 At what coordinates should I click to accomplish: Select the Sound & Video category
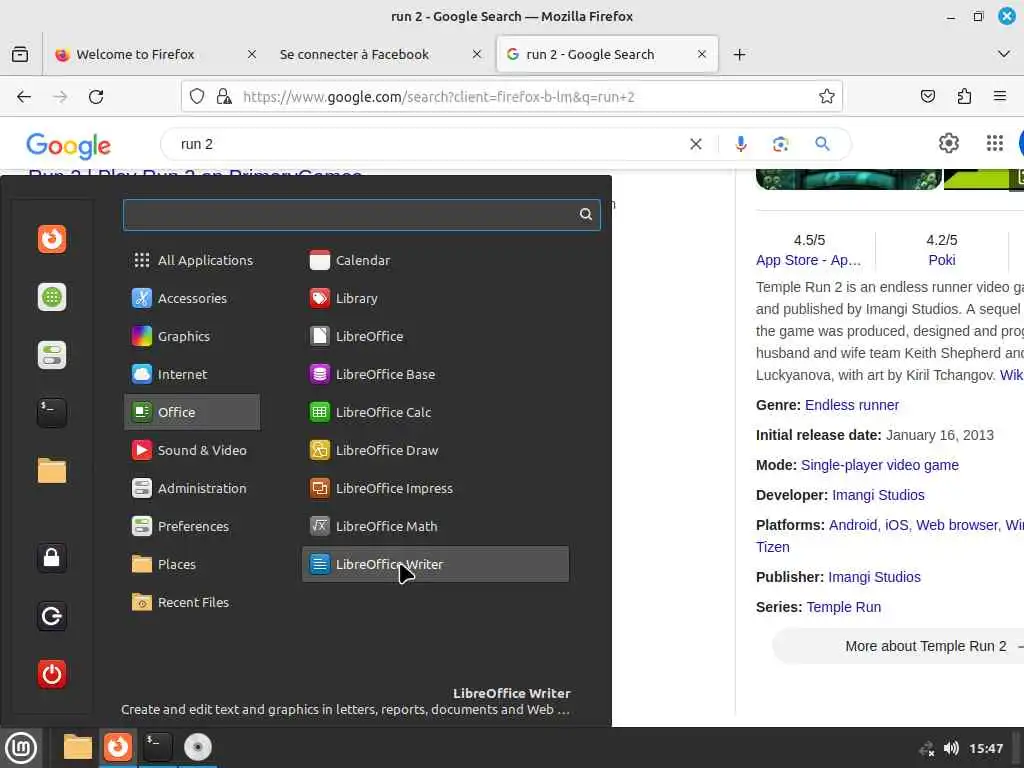[192, 451]
